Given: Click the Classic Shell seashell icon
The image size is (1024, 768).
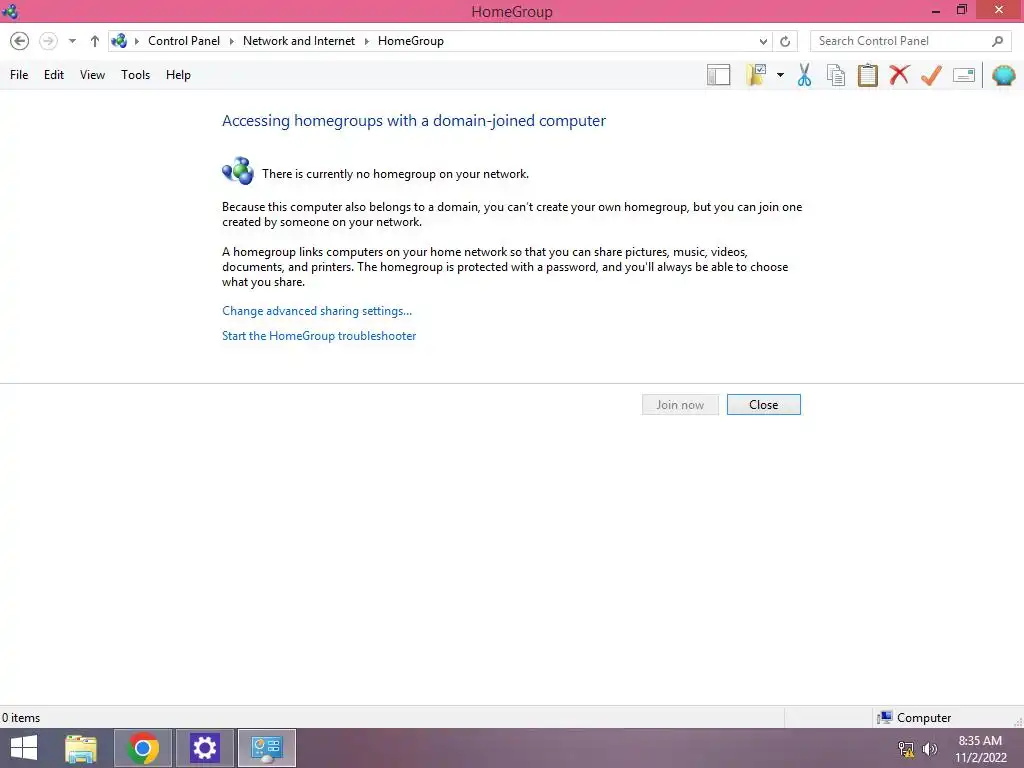Looking at the screenshot, I should 1003,75.
